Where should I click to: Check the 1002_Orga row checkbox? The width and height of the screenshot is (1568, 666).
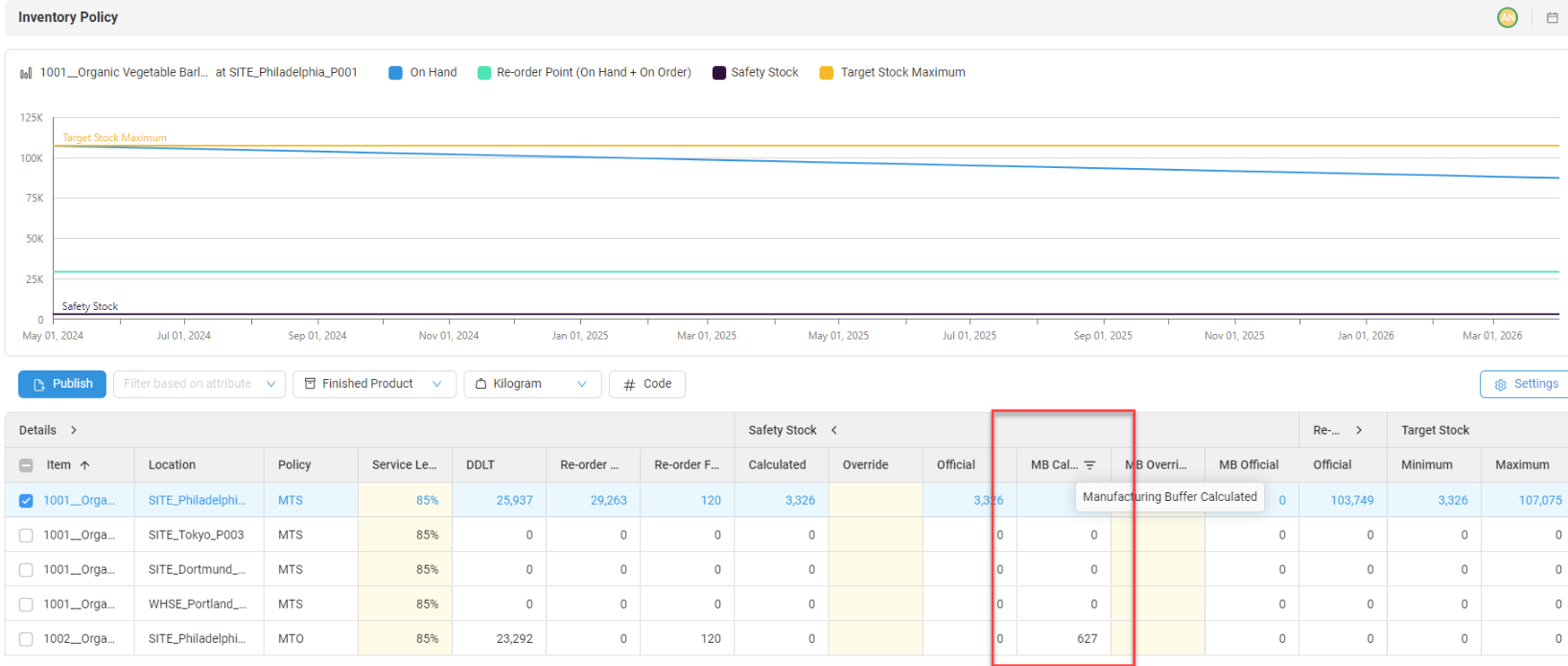26,638
